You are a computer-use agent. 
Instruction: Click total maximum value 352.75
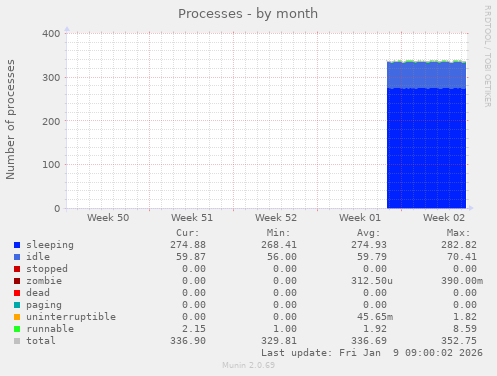(x=459, y=341)
